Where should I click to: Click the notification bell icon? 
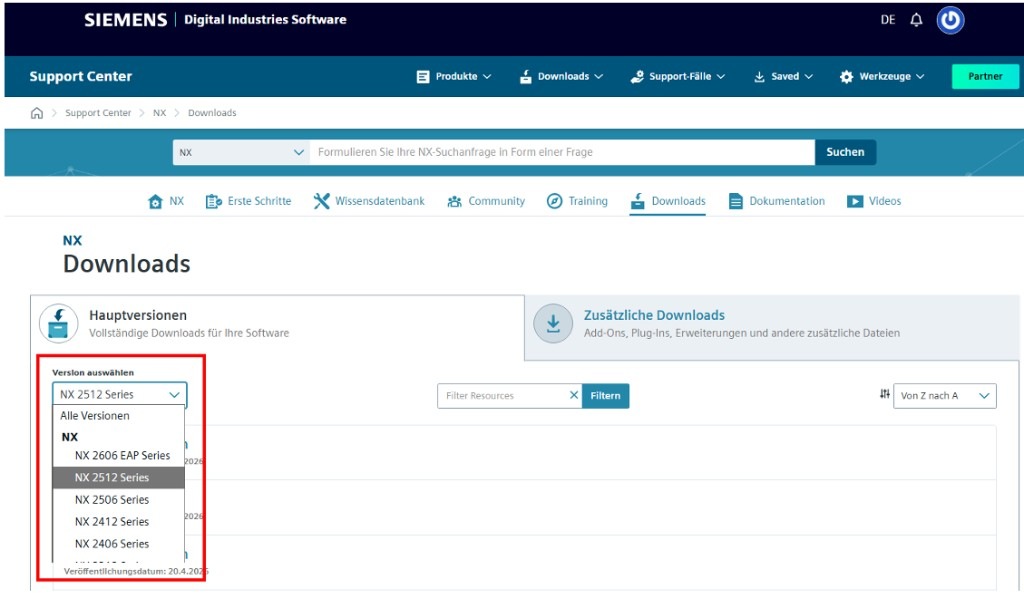coord(916,20)
